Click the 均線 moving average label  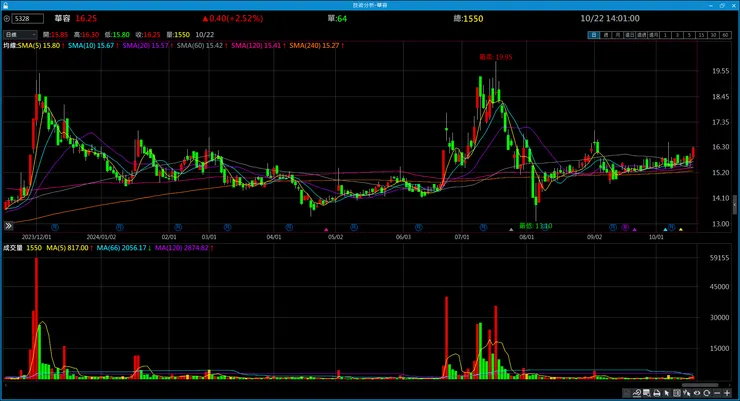[x=10, y=46]
